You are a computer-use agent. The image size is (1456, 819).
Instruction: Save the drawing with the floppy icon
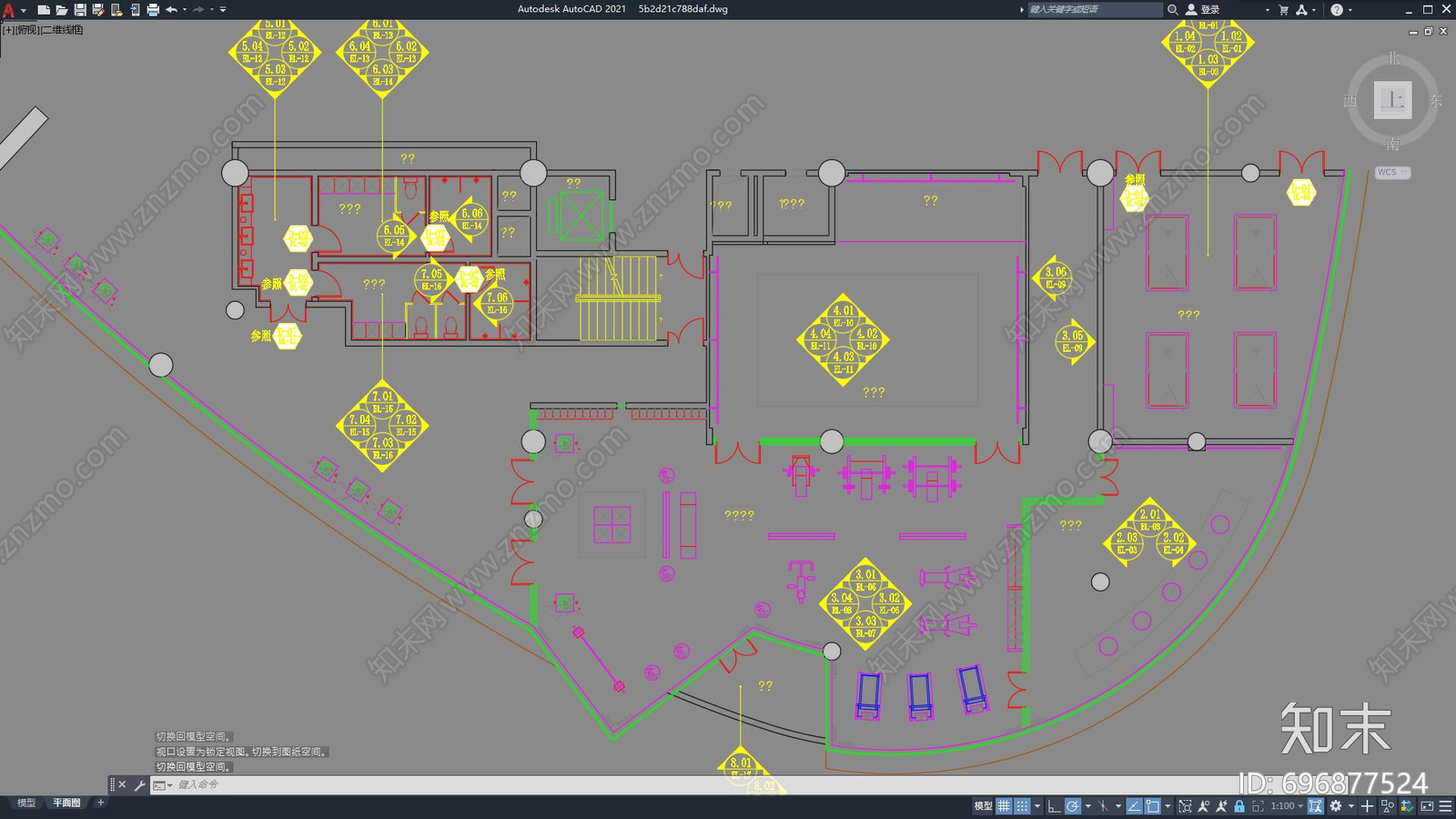(80, 10)
